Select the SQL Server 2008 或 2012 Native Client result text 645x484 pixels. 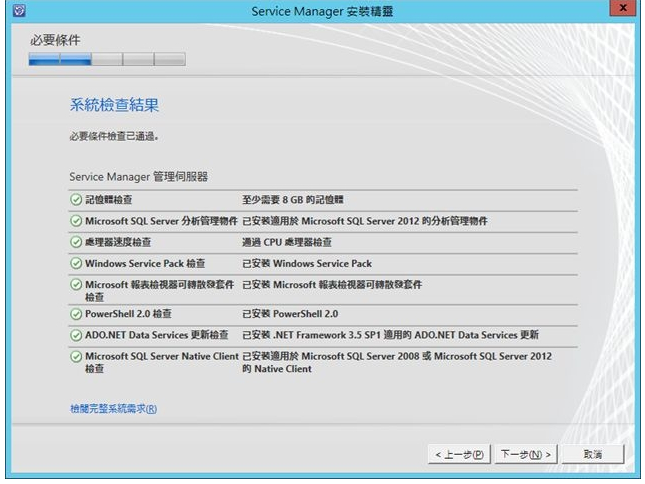coord(397,362)
